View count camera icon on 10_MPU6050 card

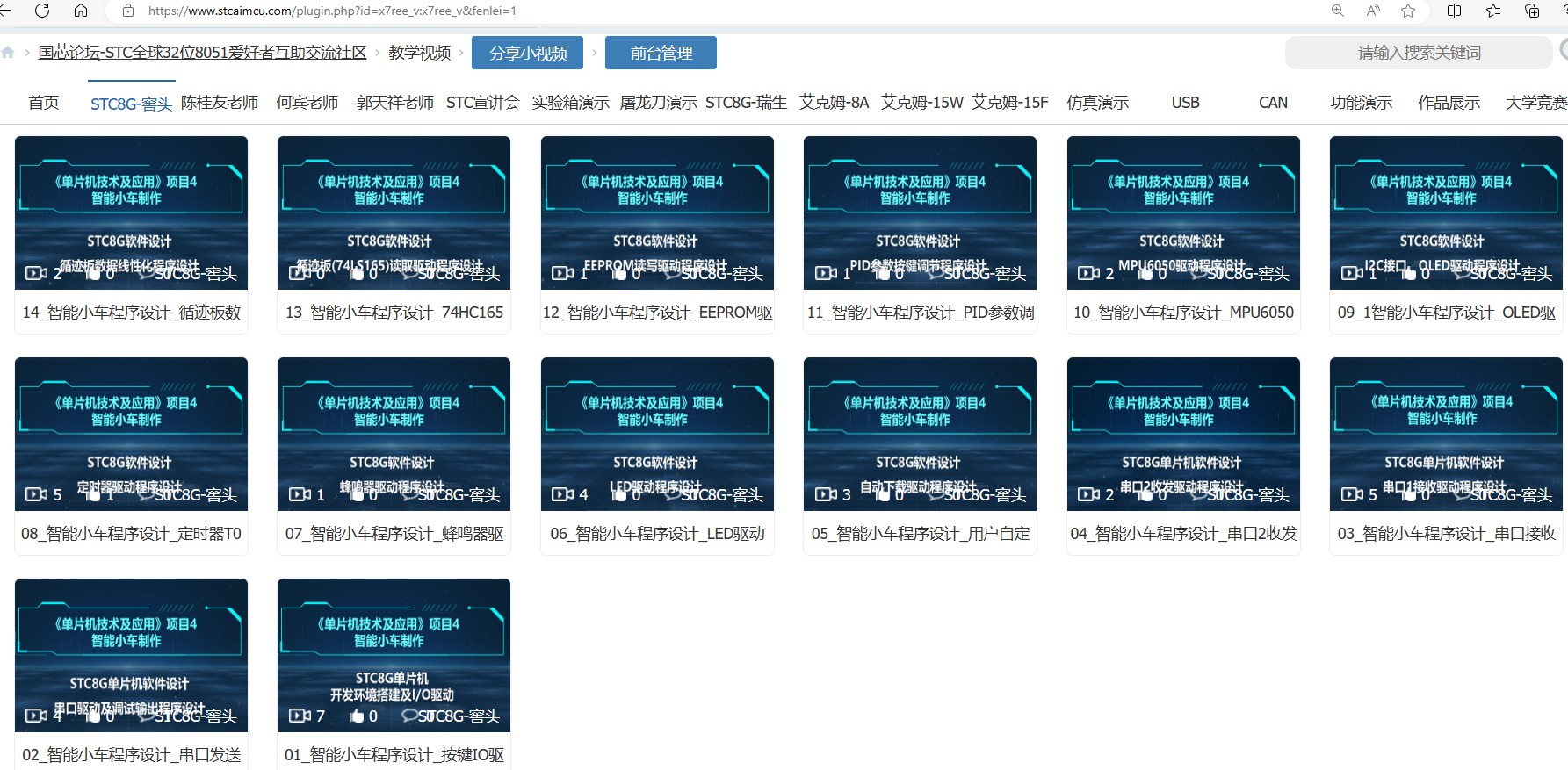(1088, 273)
